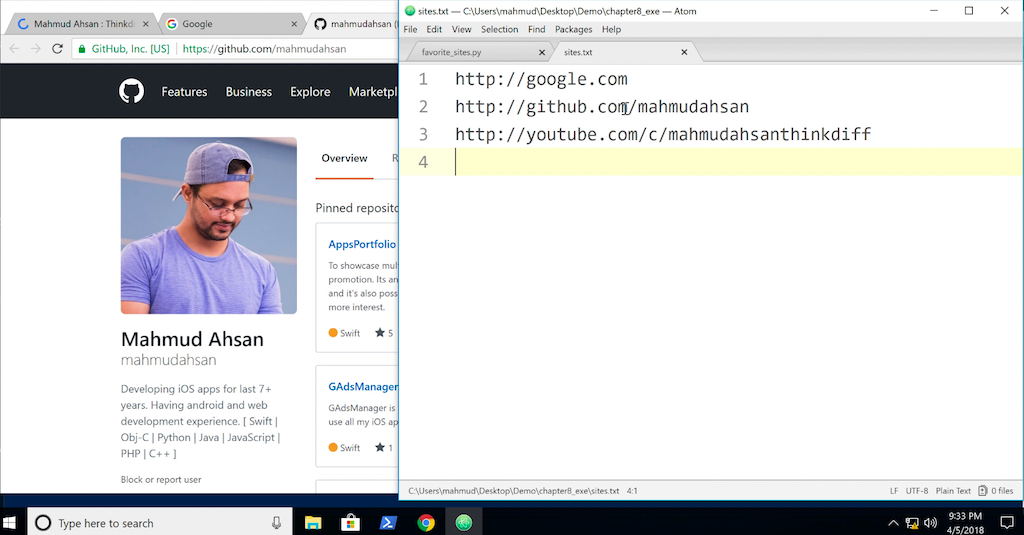Show hidden system tray icons
1024x535 pixels.
[x=893, y=523]
